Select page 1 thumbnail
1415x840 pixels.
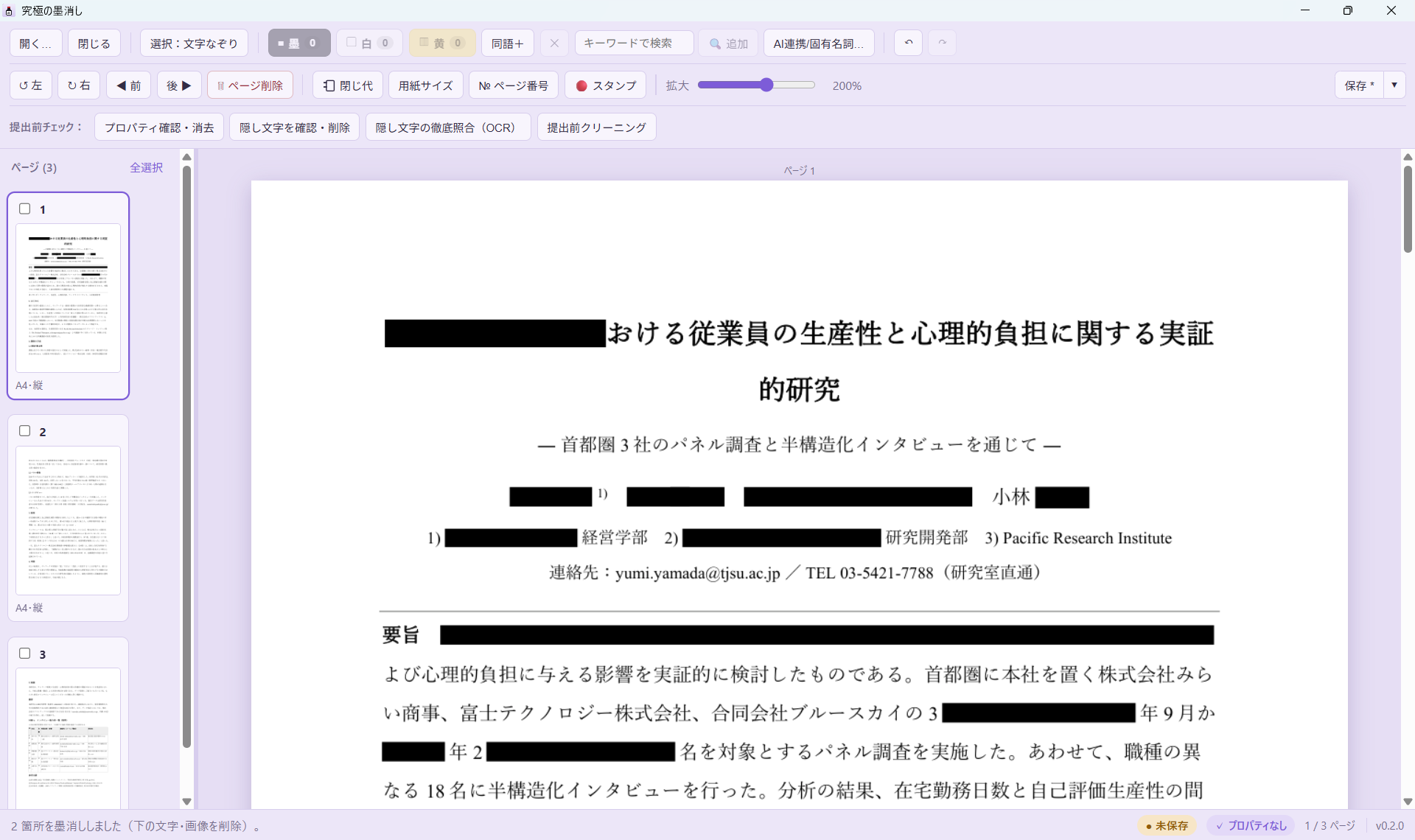(x=68, y=298)
